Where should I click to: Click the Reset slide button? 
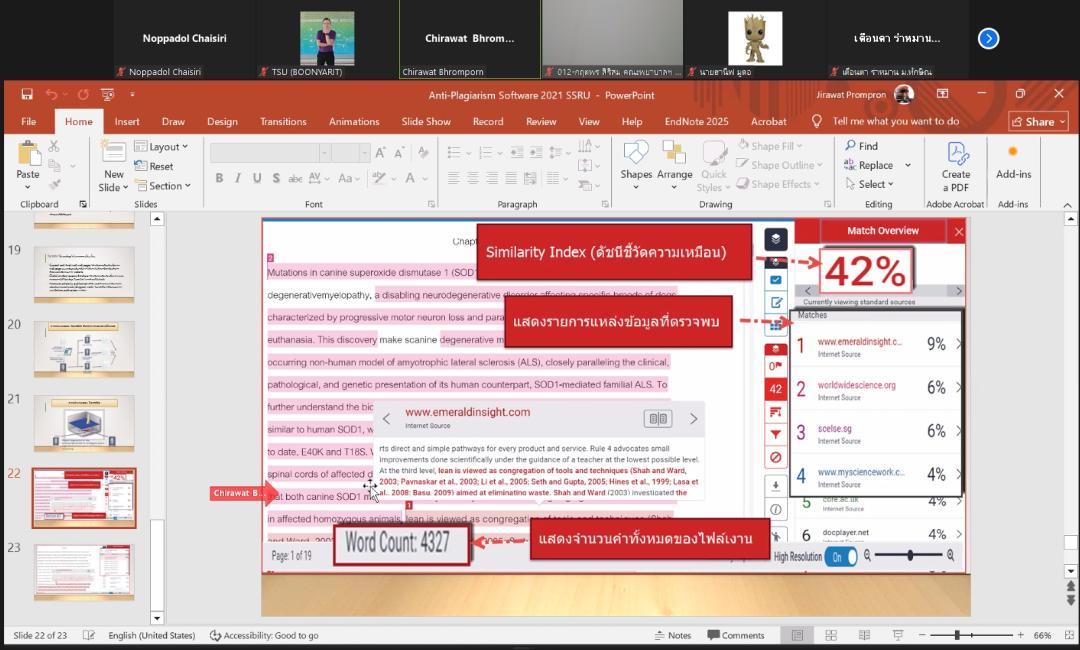(155, 166)
